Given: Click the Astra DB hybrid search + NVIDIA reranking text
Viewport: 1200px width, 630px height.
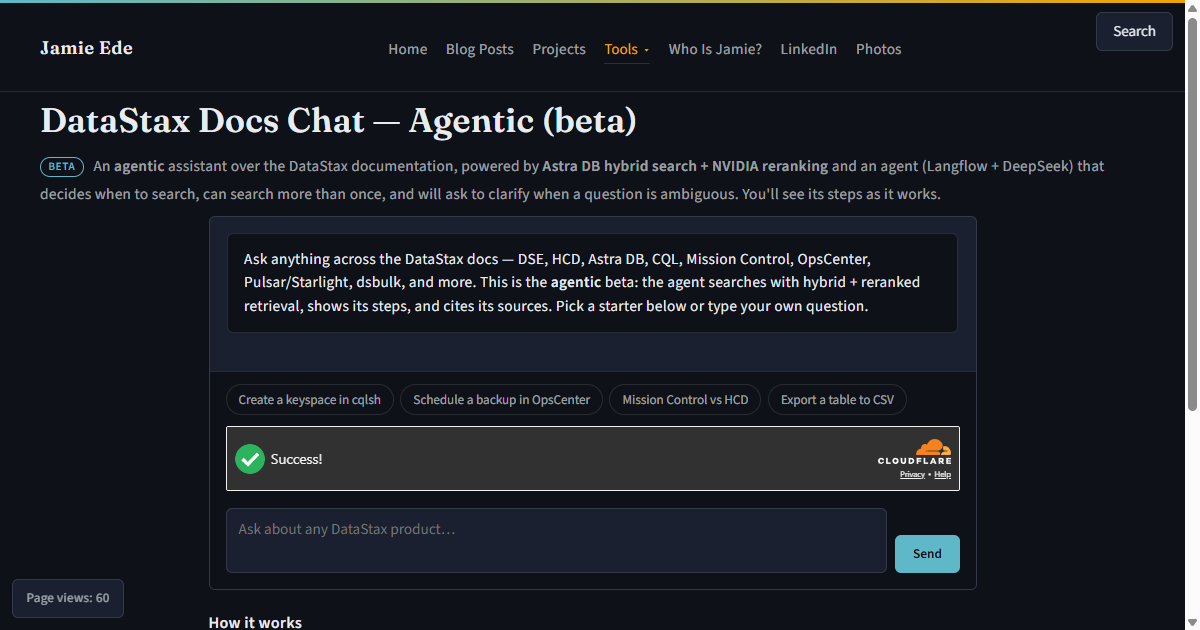Looking at the screenshot, I should click(684, 166).
